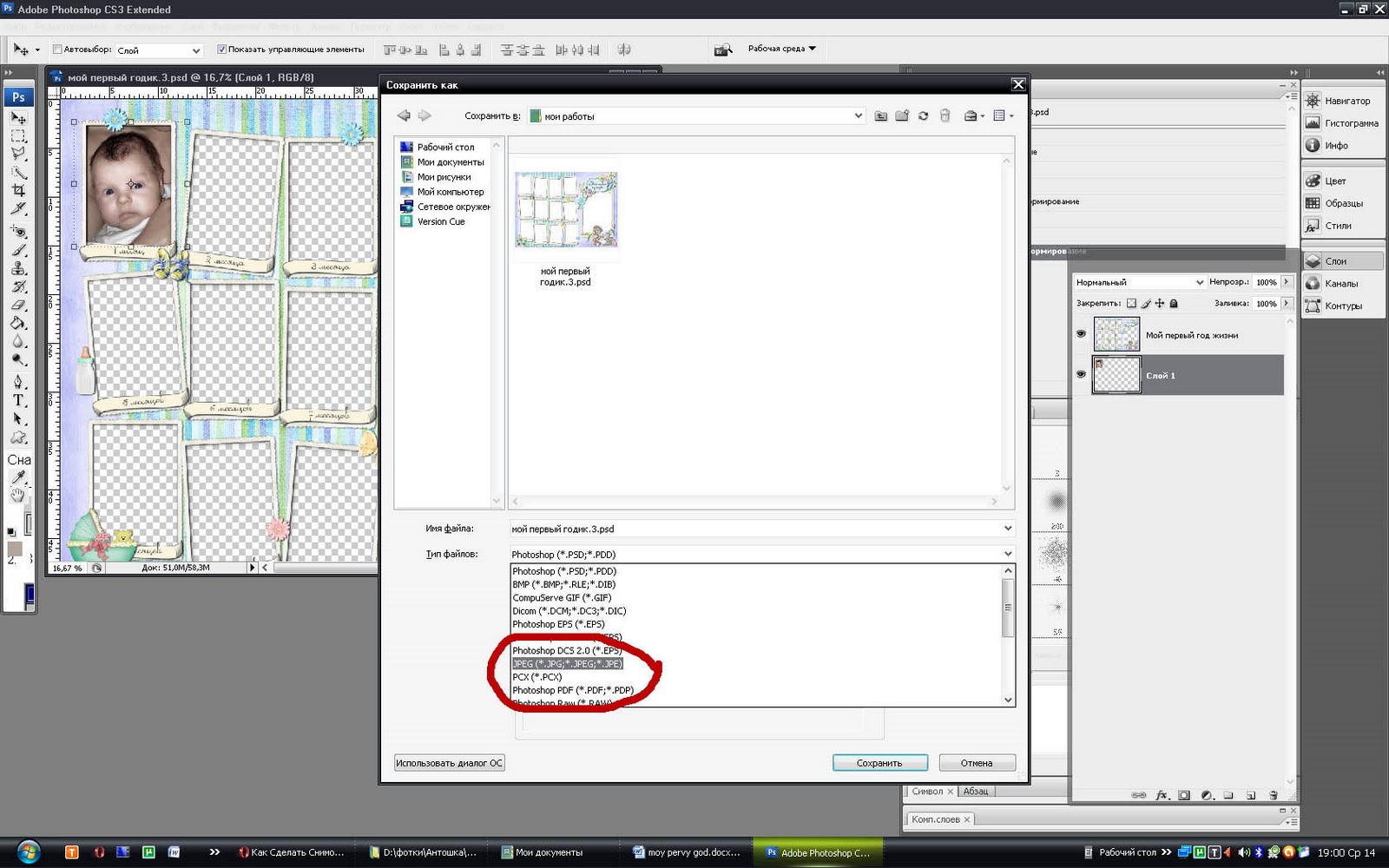The image size is (1389, 868).
Task: Refresh the folder view in save dialog
Action: click(923, 115)
